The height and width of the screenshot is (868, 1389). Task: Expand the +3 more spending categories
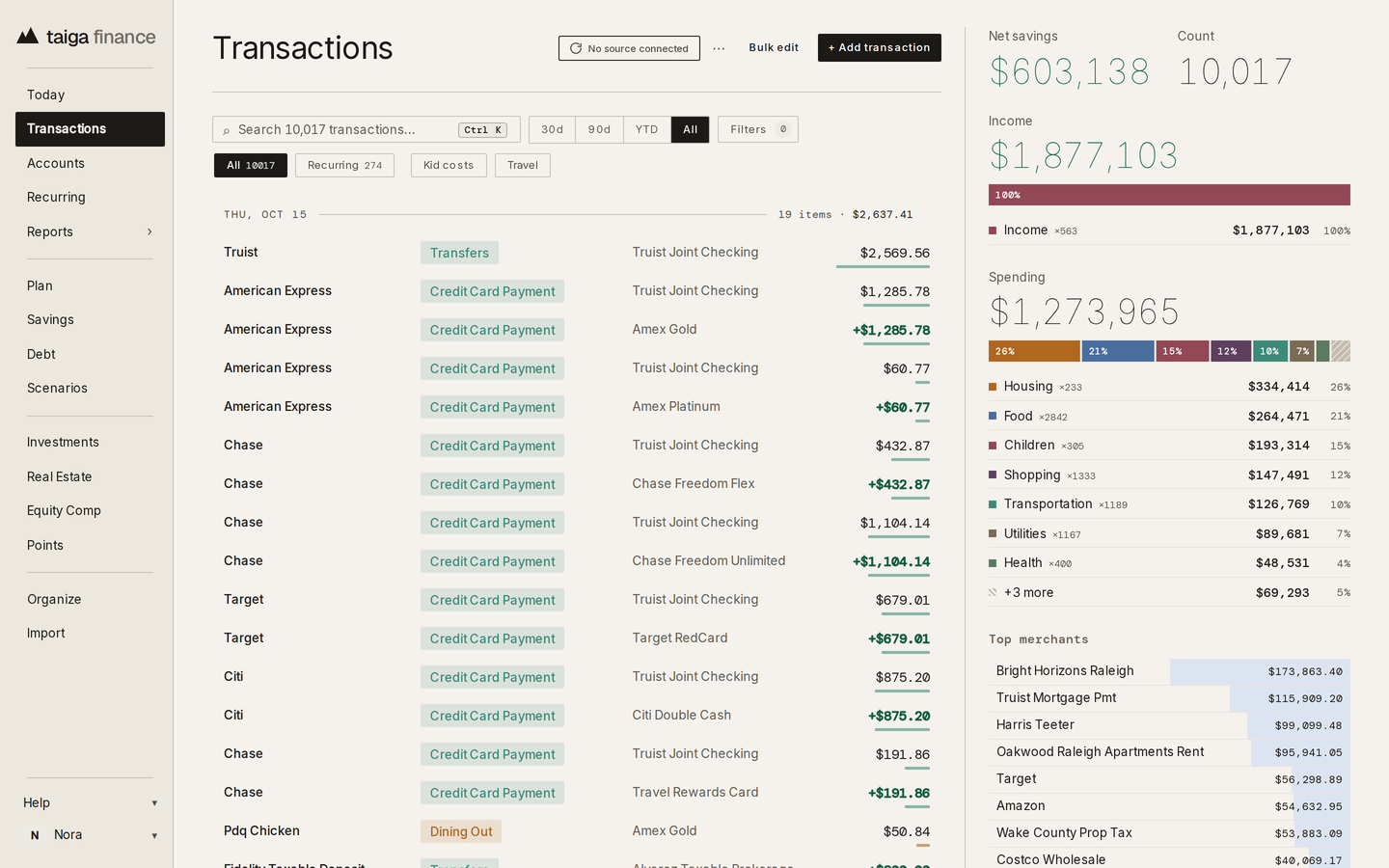coord(1169,592)
